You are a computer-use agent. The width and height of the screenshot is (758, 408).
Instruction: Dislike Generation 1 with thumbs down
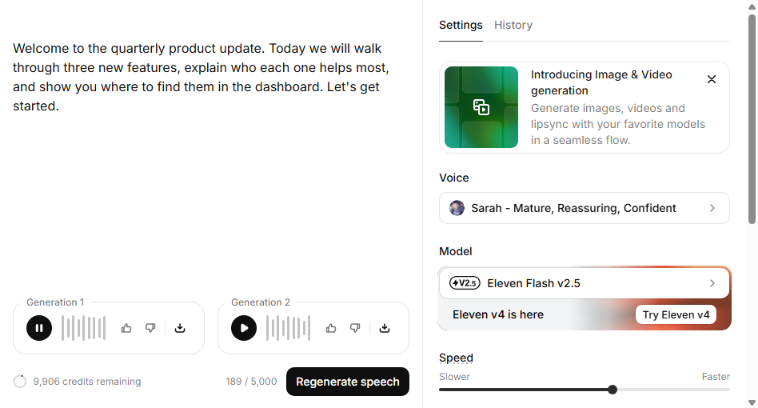pos(150,328)
